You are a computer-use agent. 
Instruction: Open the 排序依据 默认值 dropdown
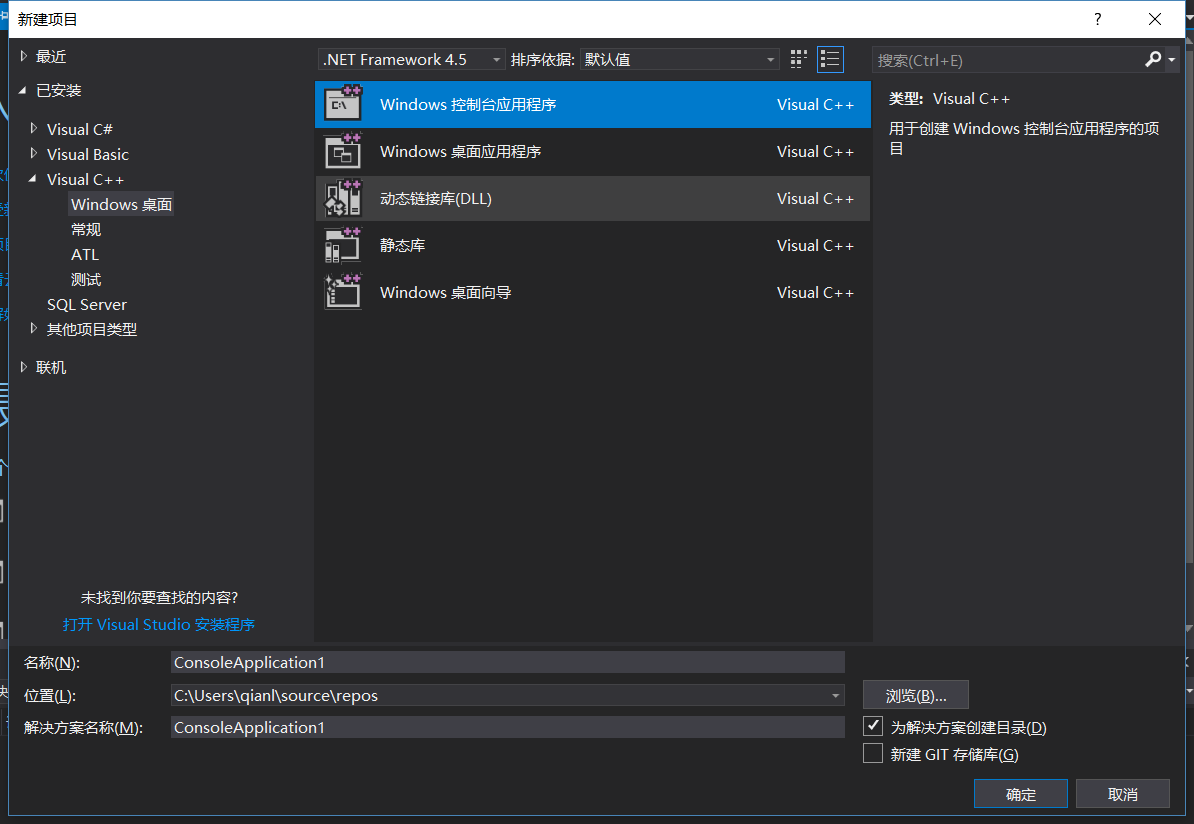(679, 59)
